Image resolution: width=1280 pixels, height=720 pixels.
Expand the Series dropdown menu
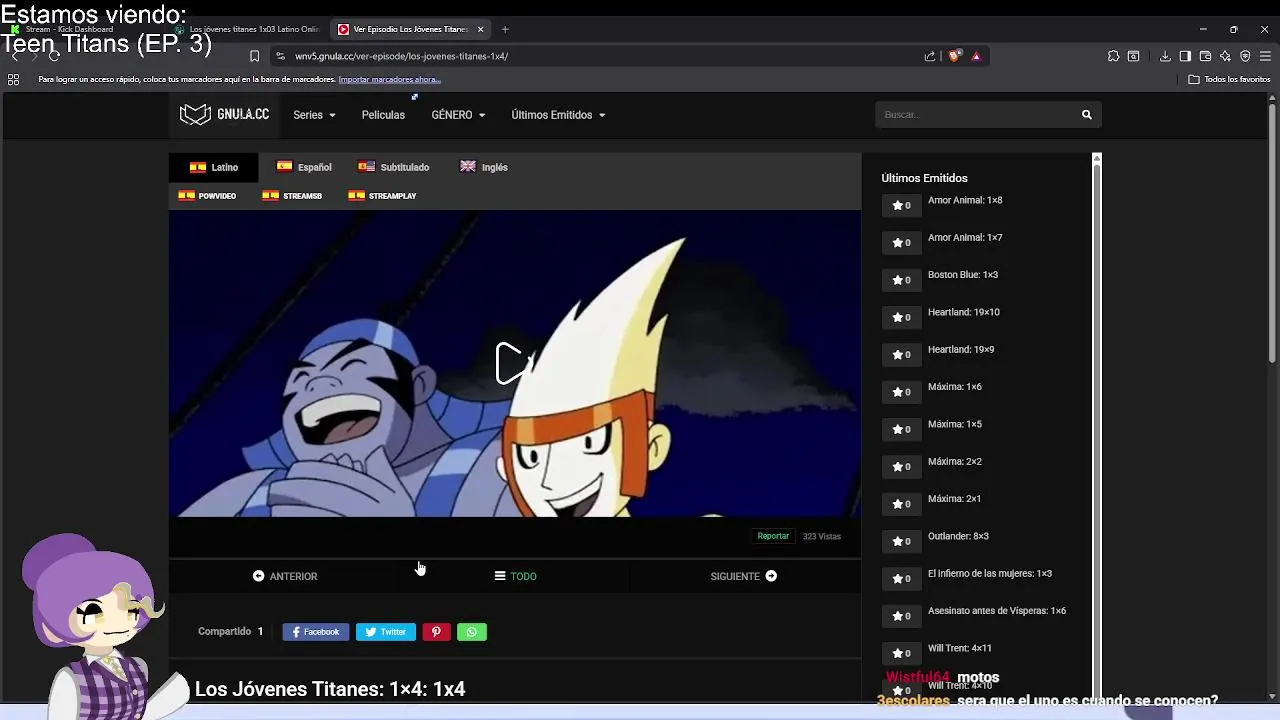coord(314,115)
